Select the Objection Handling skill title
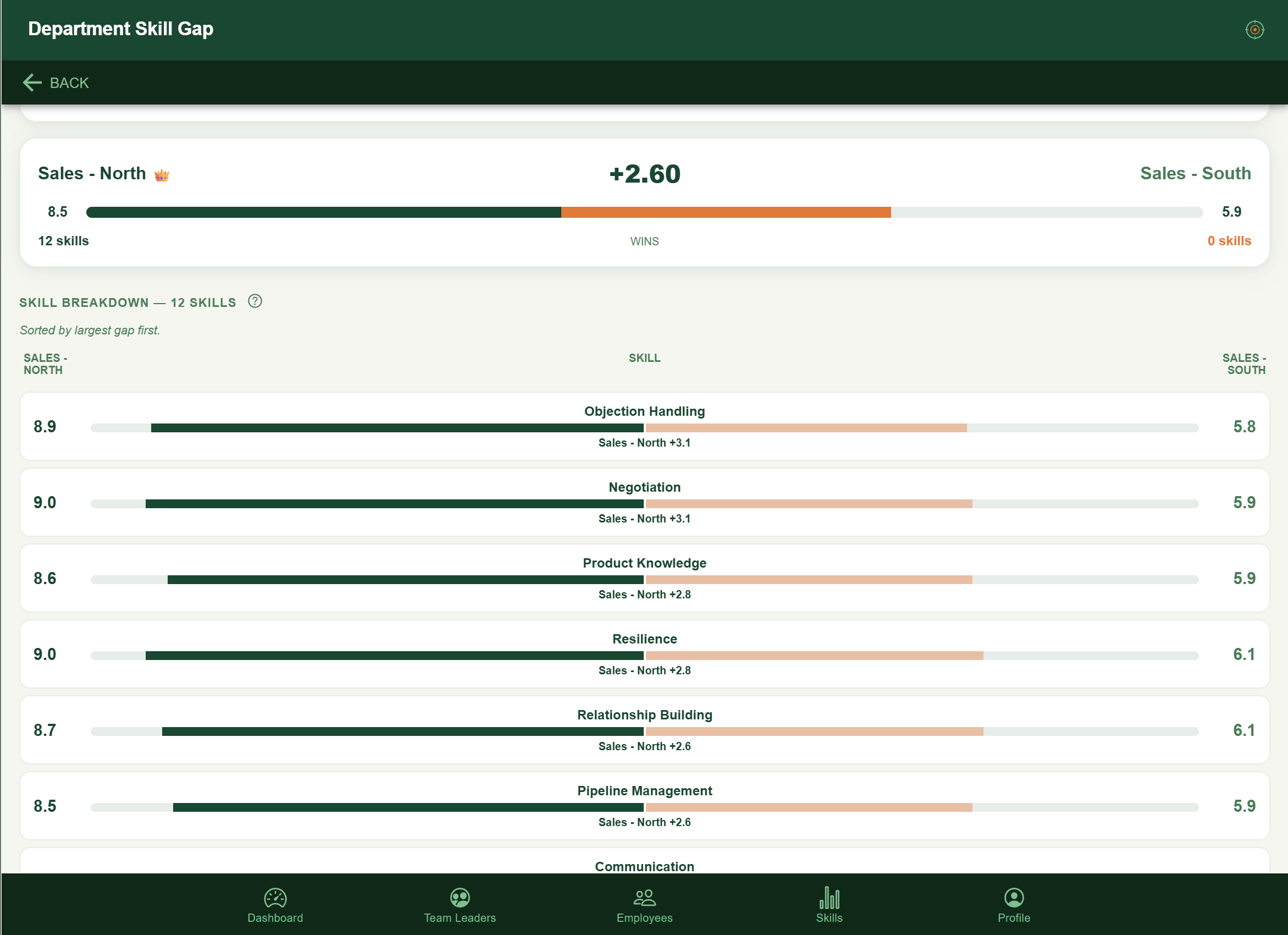Image resolution: width=1288 pixels, height=935 pixels. coord(645,411)
